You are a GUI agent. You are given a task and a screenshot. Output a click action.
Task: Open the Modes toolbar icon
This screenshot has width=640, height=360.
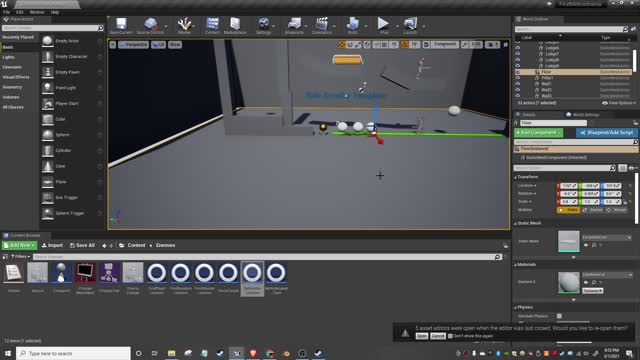184,26
